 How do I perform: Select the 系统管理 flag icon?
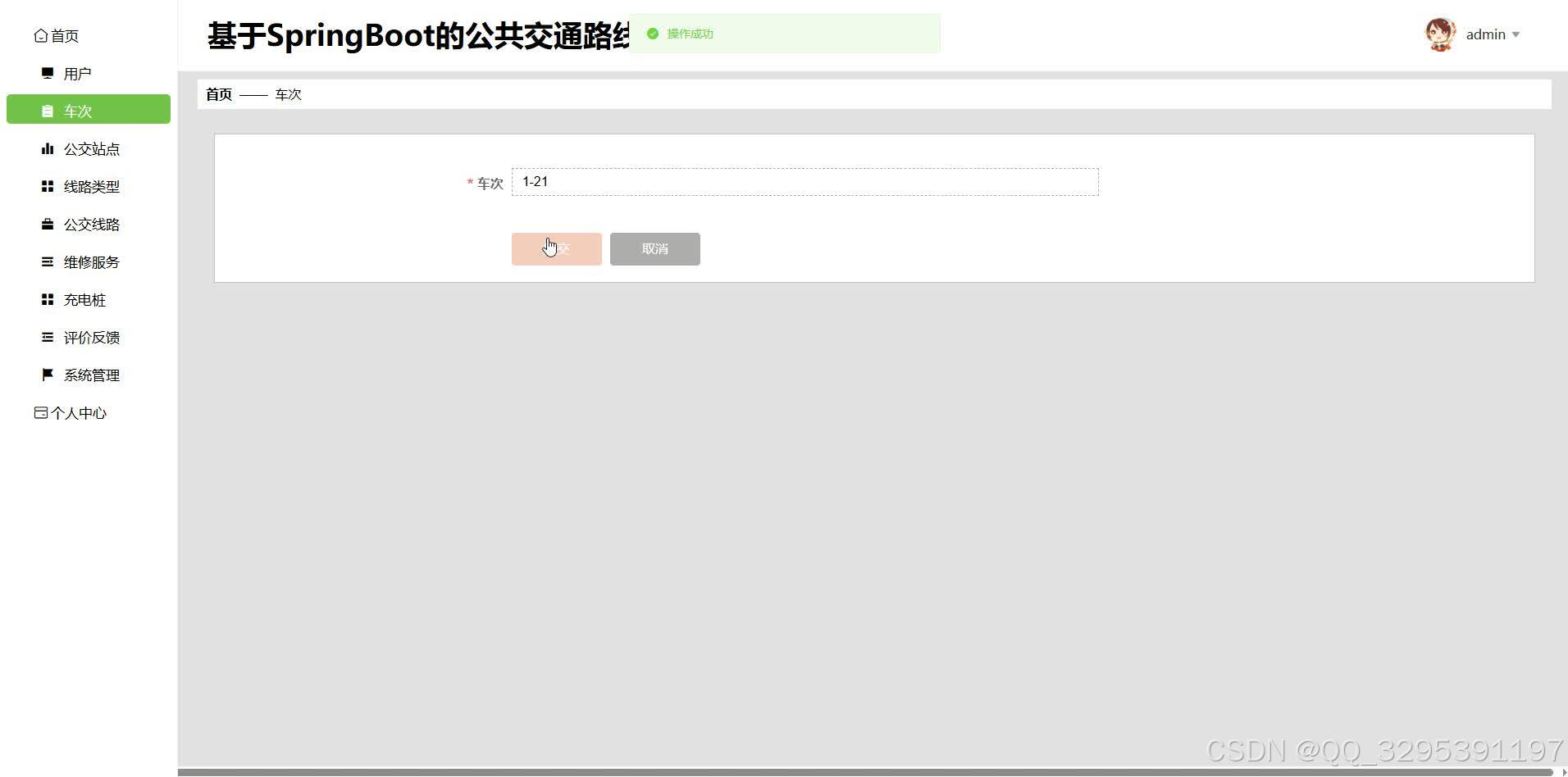pos(47,375)
